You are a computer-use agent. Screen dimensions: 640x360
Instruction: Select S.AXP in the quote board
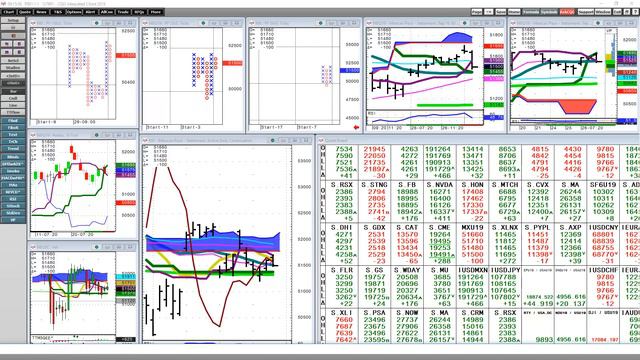coord(570,227)
